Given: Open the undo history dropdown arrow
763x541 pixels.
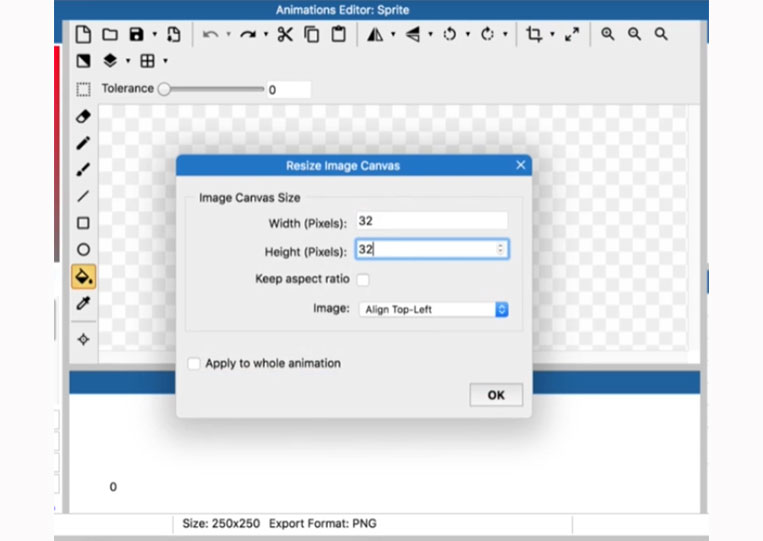Looking at the screenshot, I should (x=228, y=35).
